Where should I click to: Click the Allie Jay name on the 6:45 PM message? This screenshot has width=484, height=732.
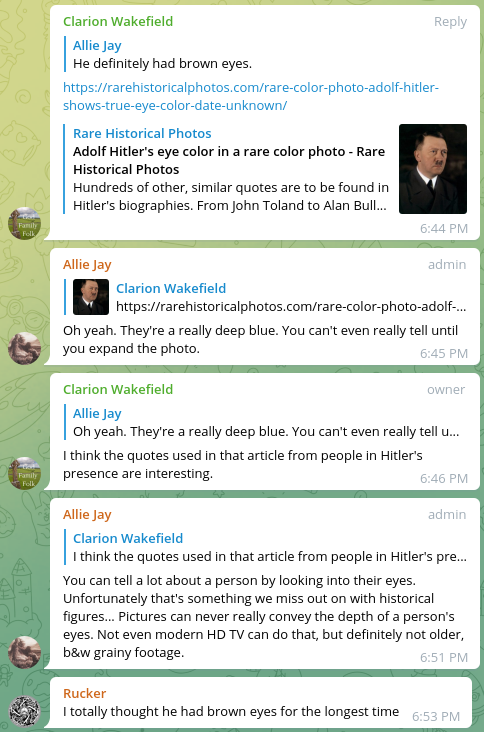click(87, 264)
